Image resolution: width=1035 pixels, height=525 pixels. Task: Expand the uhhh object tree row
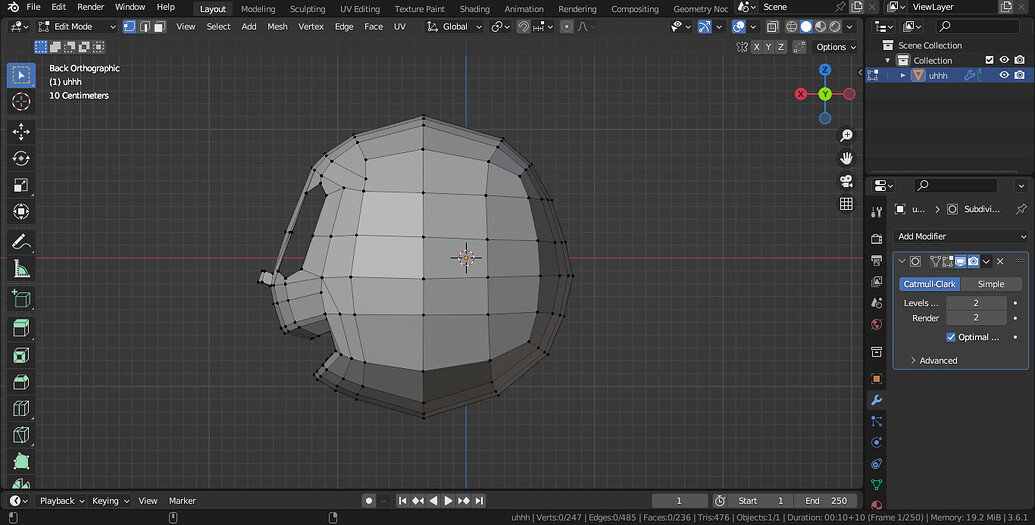(x=903, y=75)
